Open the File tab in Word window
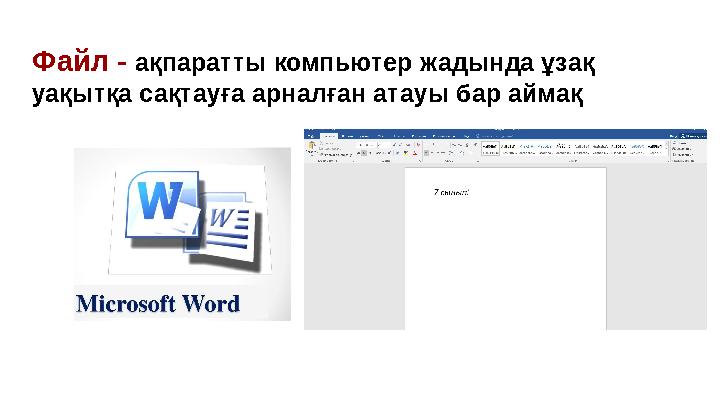This screenshot has height=405, width=720. [311, 136]
